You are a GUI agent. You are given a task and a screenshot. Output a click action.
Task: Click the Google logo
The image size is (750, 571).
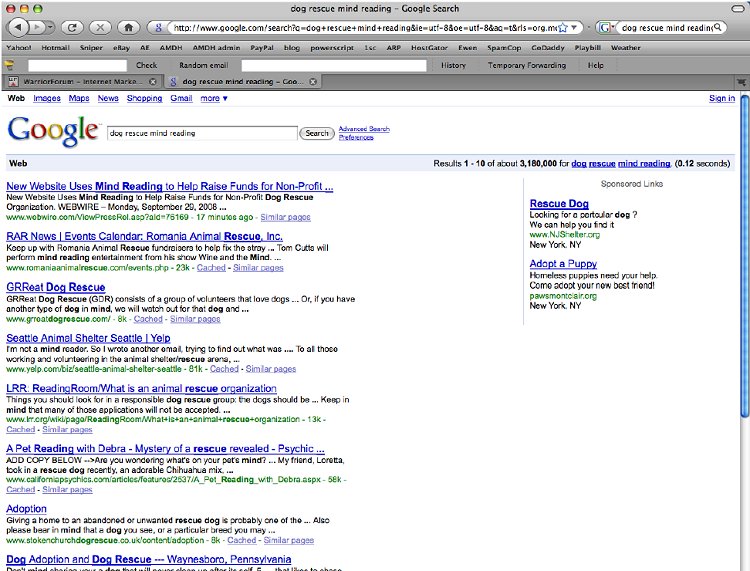53,131
